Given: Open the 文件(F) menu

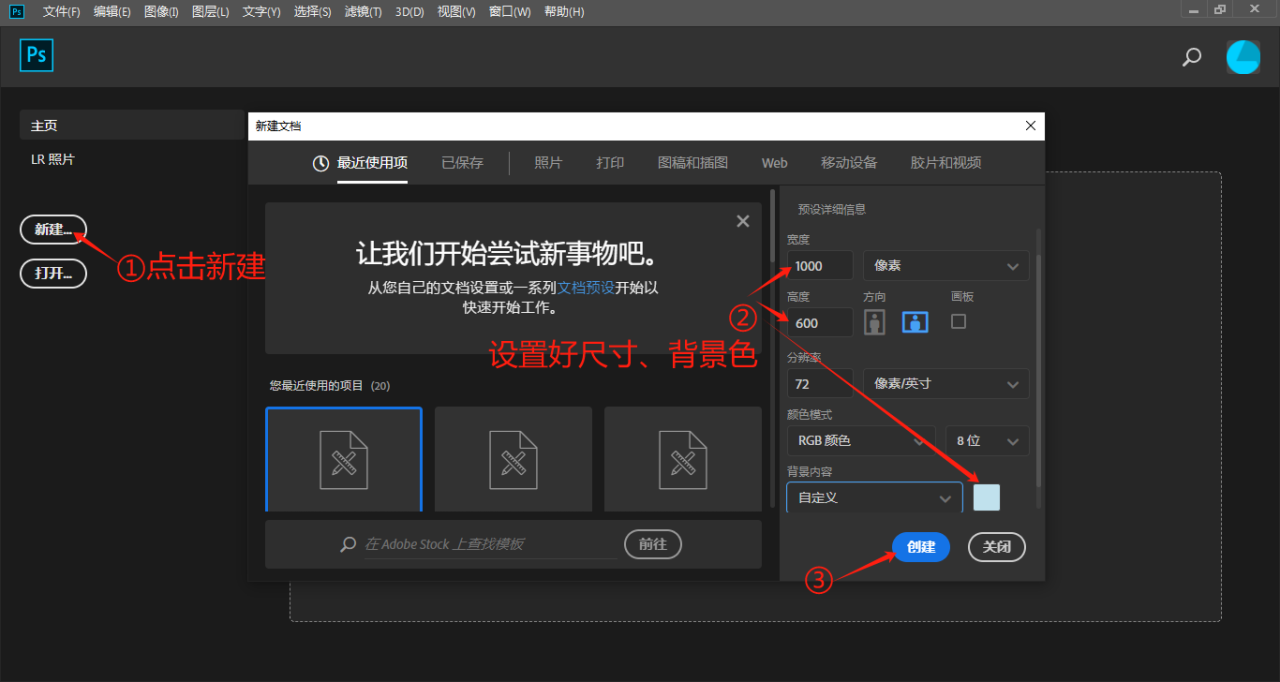Looking at the screenshot, I should [62, 11].
